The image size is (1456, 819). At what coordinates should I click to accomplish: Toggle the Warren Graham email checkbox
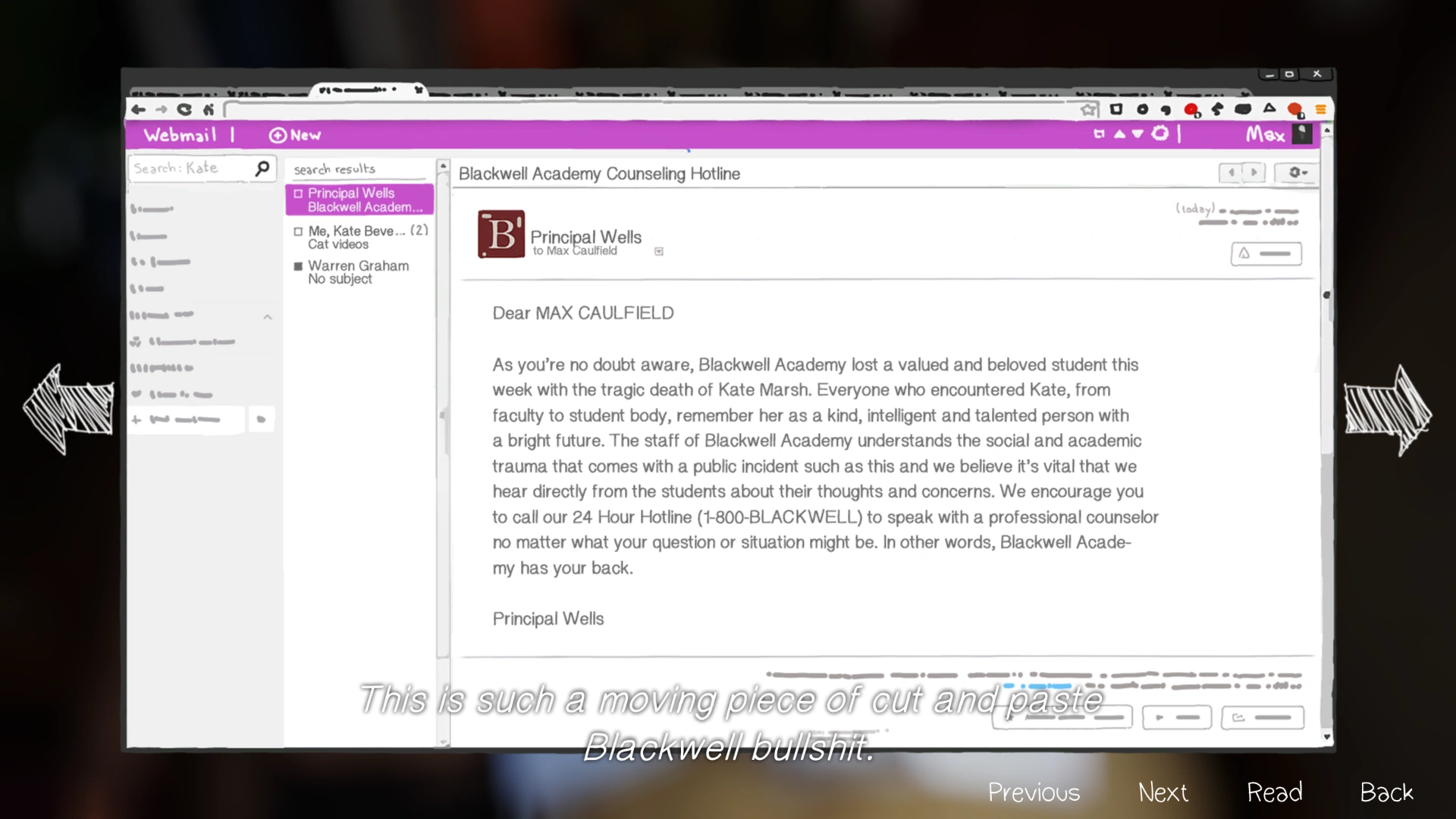coord(298,266)
